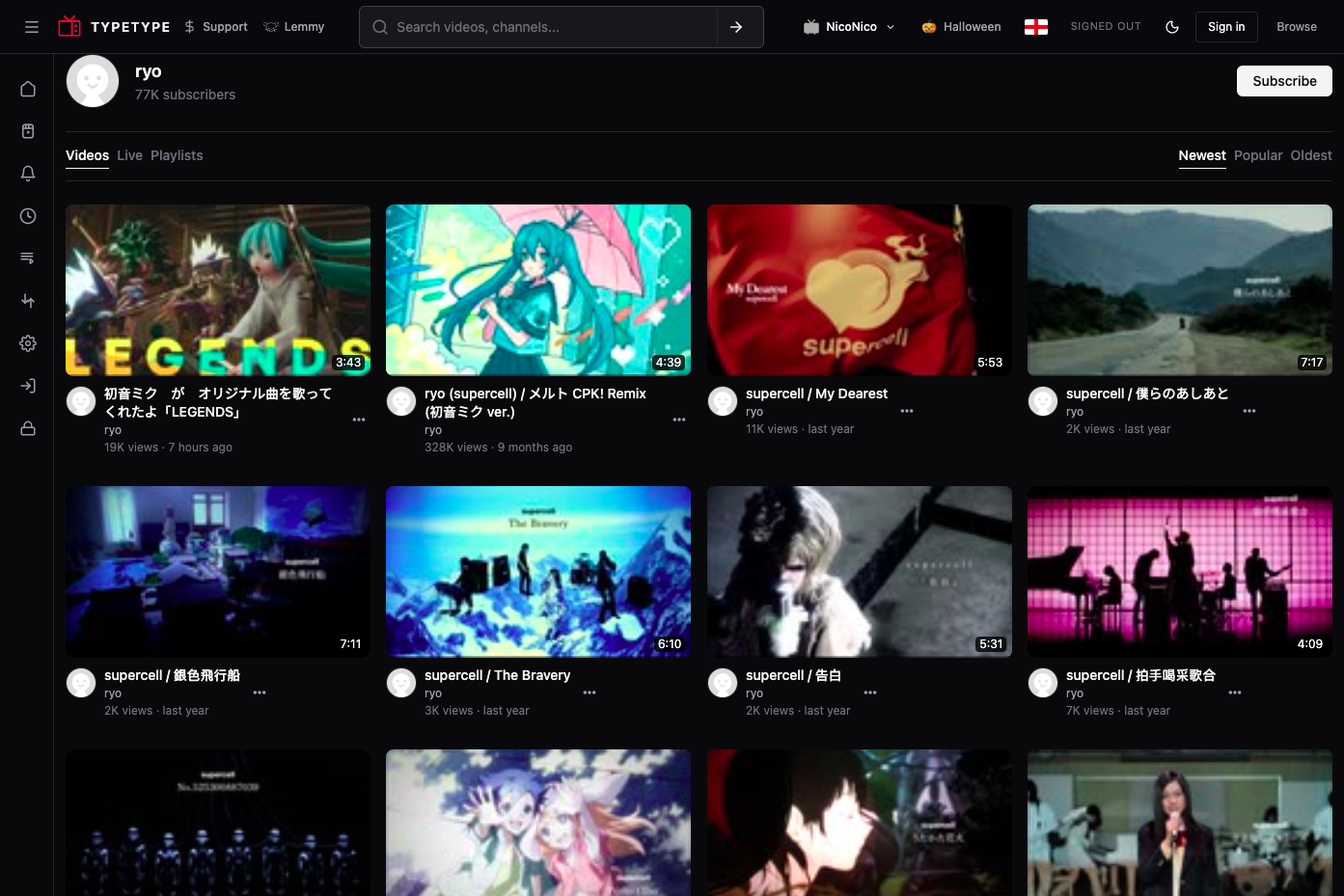The width and height of the screenshot is (1344, 896).
Task: Click the lock icon in sidebar
Action: point(28,428)
